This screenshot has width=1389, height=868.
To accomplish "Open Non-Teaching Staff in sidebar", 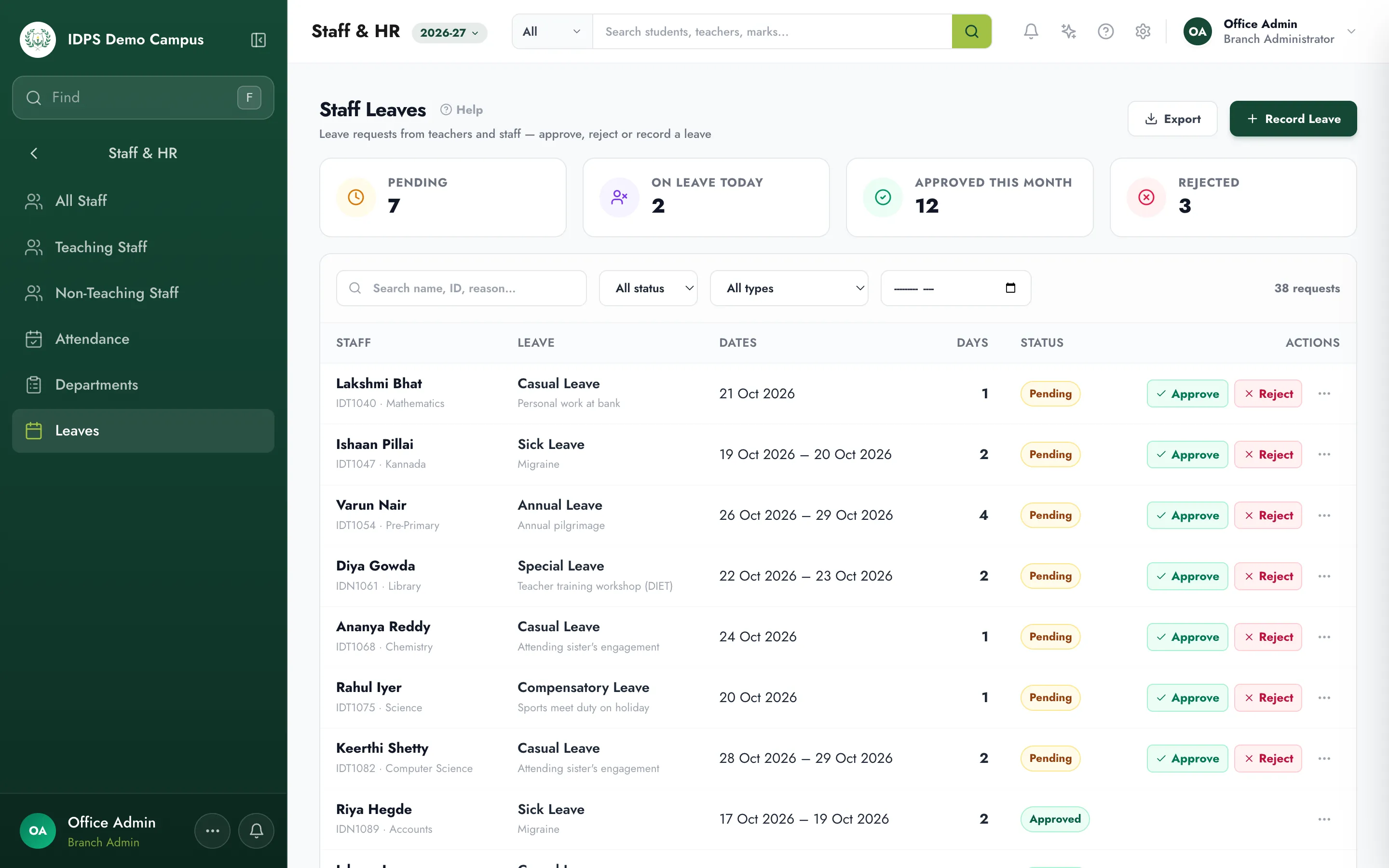I will (143, 293).
